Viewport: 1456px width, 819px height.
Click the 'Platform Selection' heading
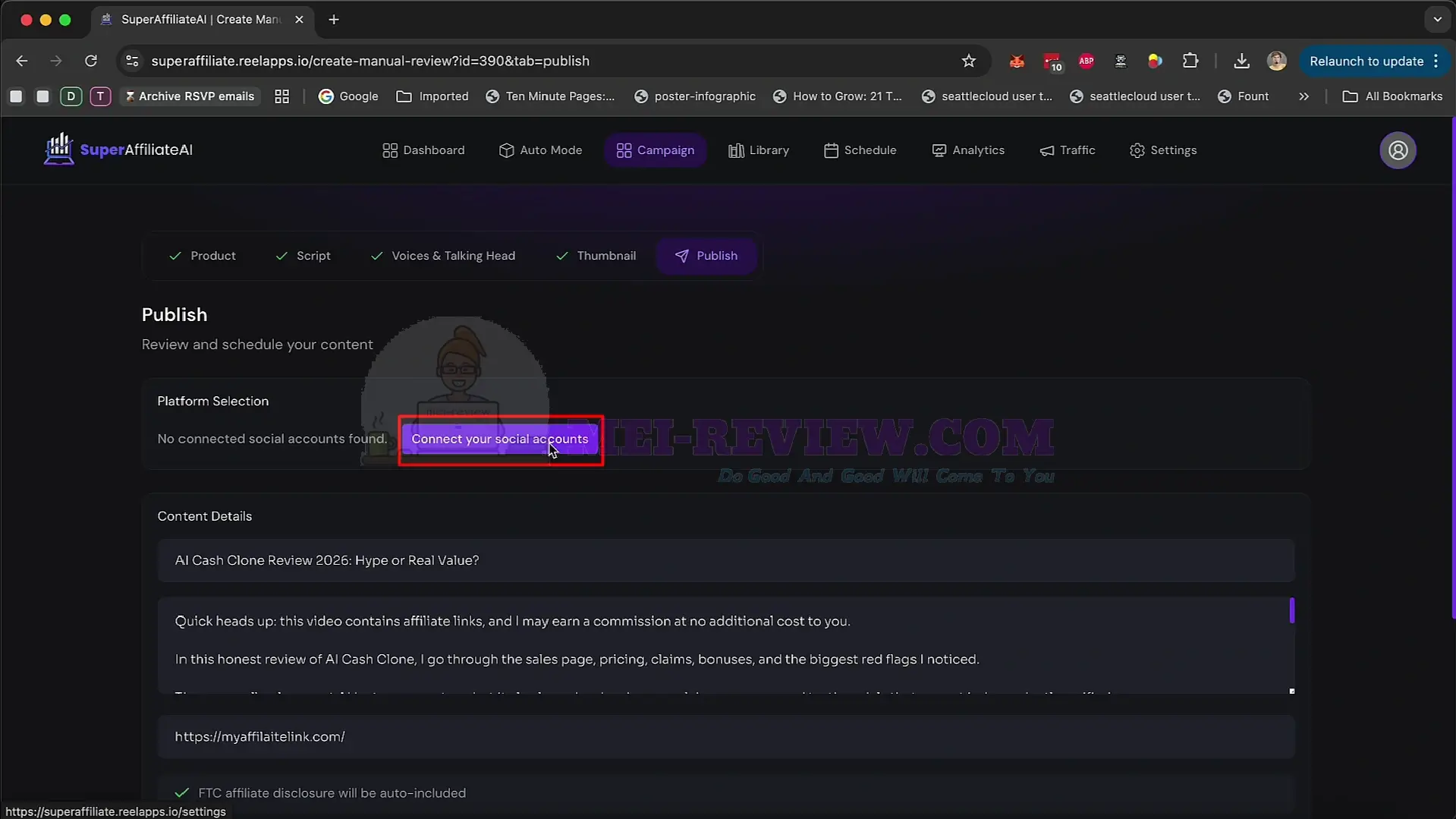click(x=212, y=401)
